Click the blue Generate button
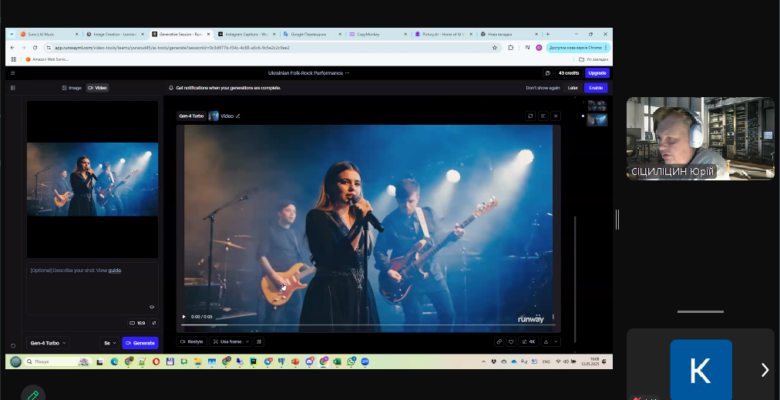This screenshot has width=780, height=400. [141, 343]
